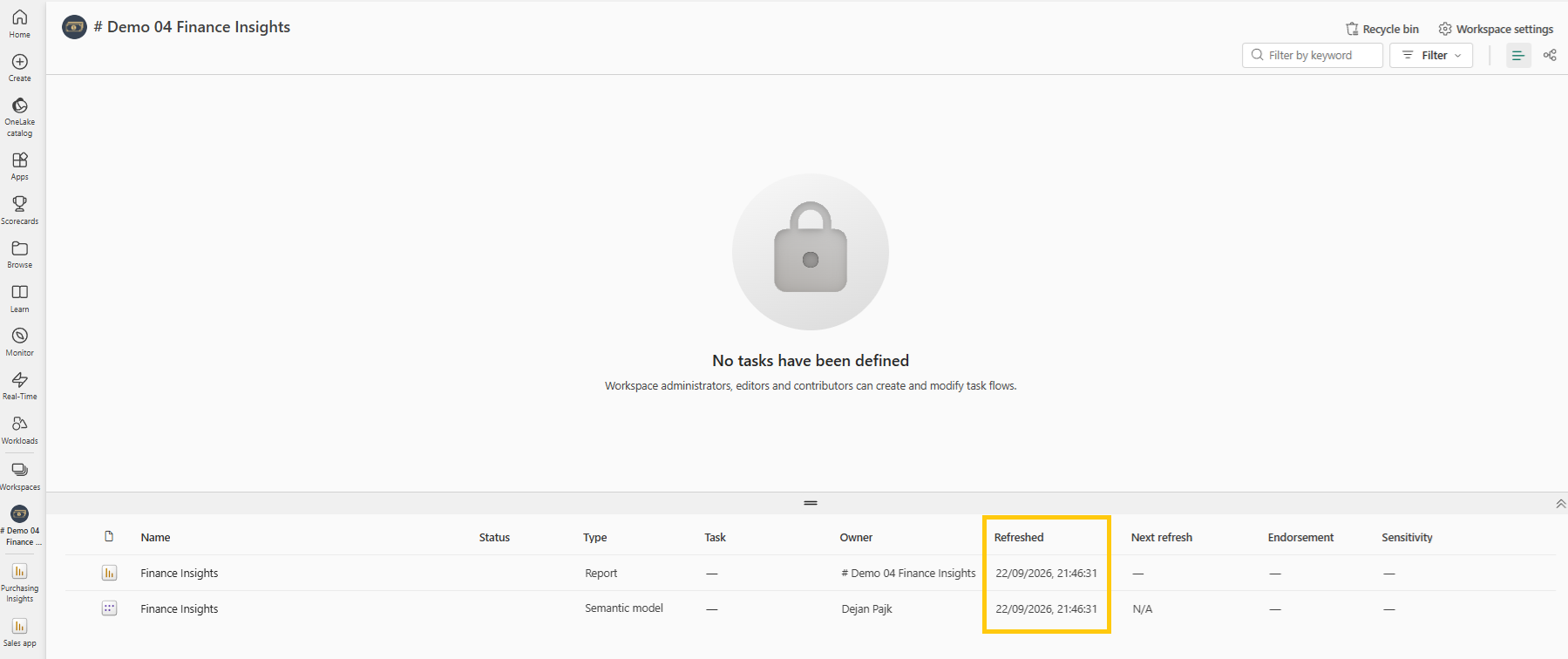Viewport: 1568px width, 659px height.
Task: Open the Browse section
Action: [x=19, y=254]
